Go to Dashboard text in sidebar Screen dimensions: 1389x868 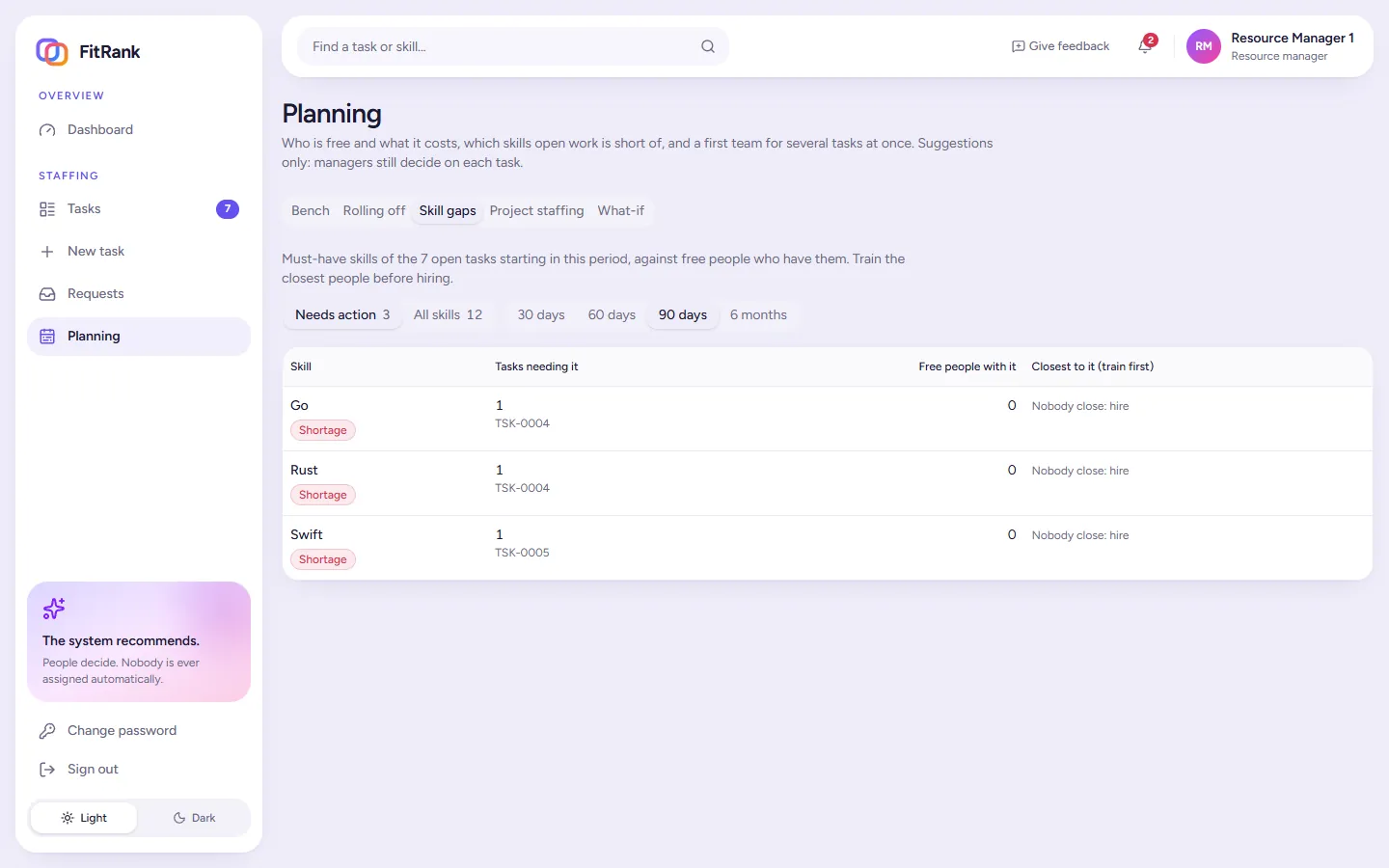pos(100,130)
